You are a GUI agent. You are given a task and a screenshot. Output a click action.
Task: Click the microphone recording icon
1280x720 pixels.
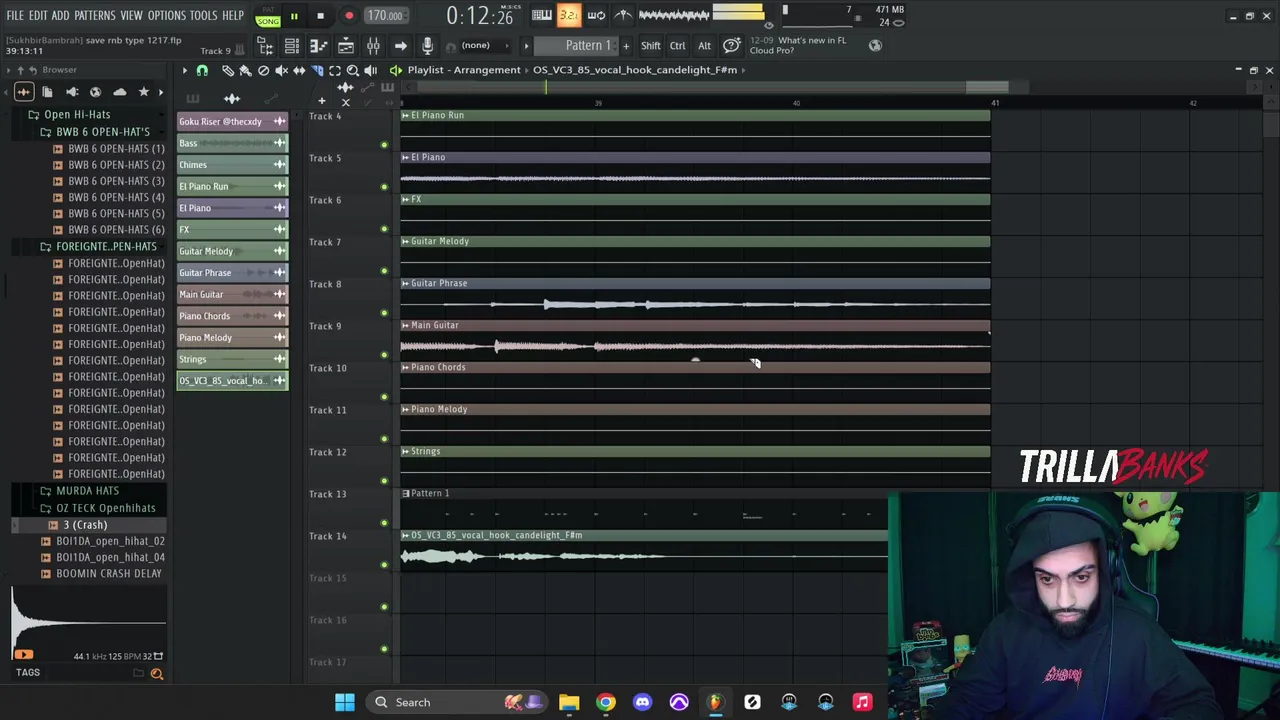427,45
